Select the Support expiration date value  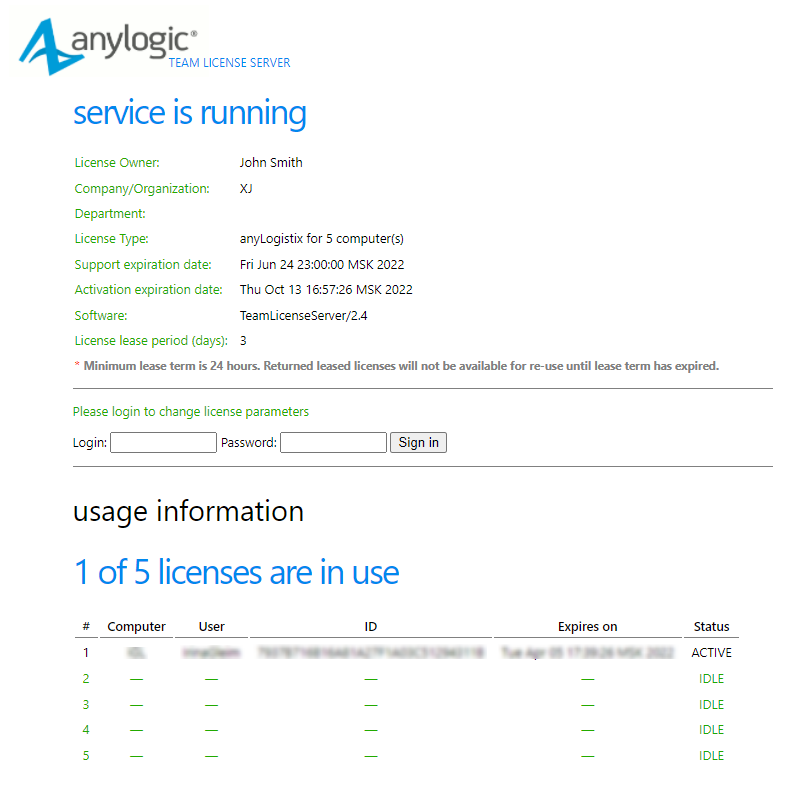[322, 265]
